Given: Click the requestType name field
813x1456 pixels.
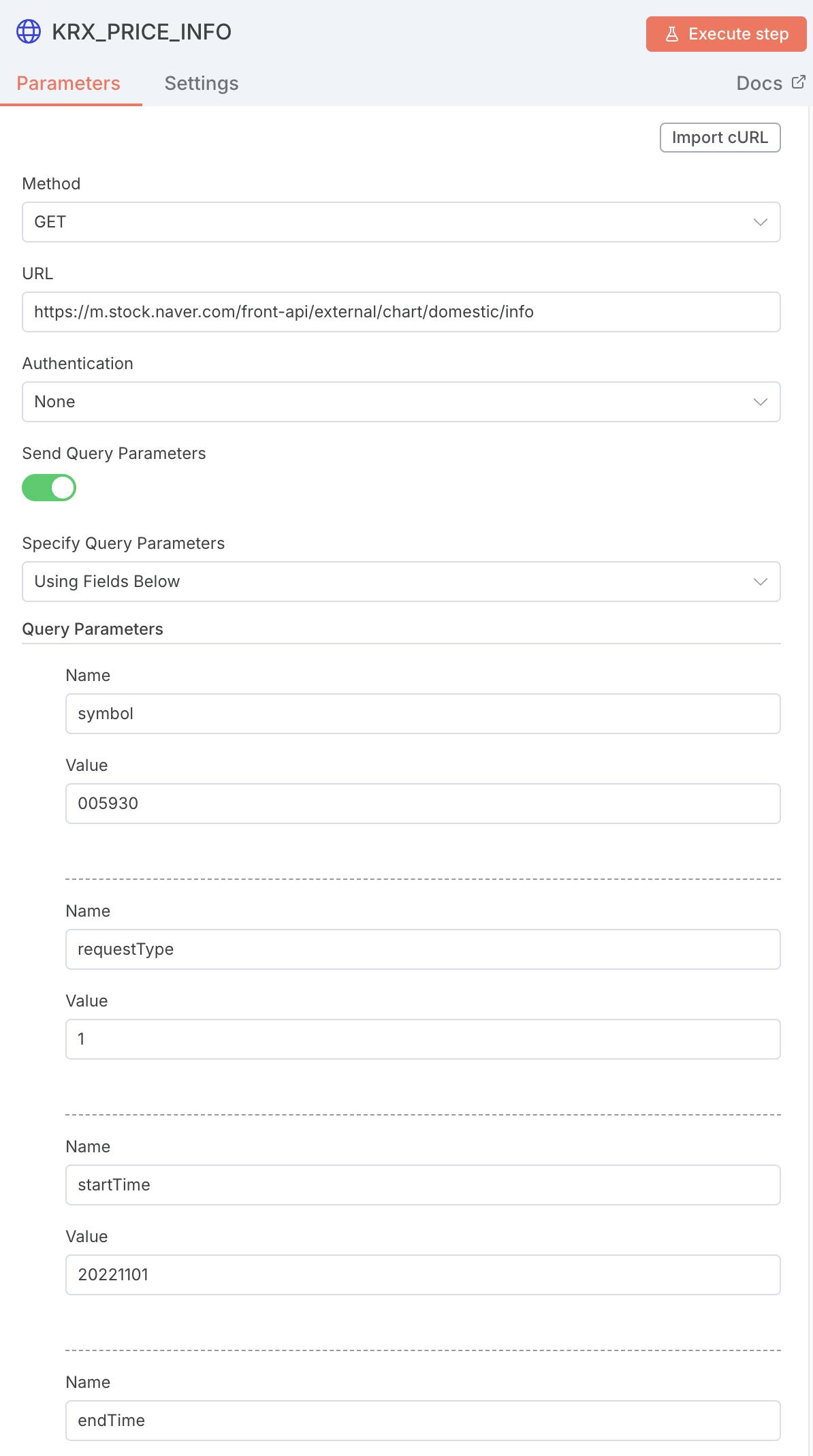Looking at the screenshot, I should [423, 949].
